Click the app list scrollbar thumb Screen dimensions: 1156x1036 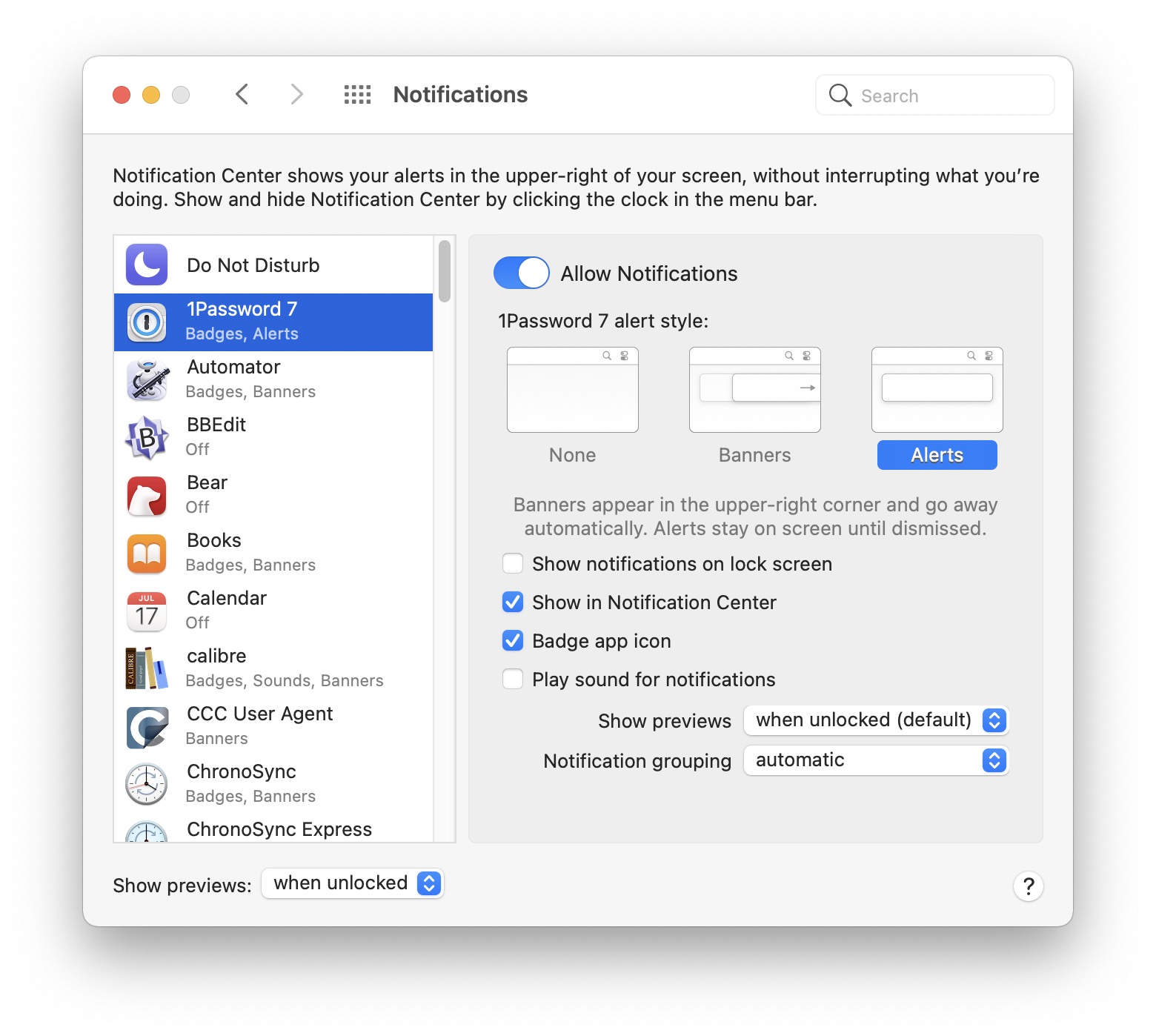click(x=445, y=271)
